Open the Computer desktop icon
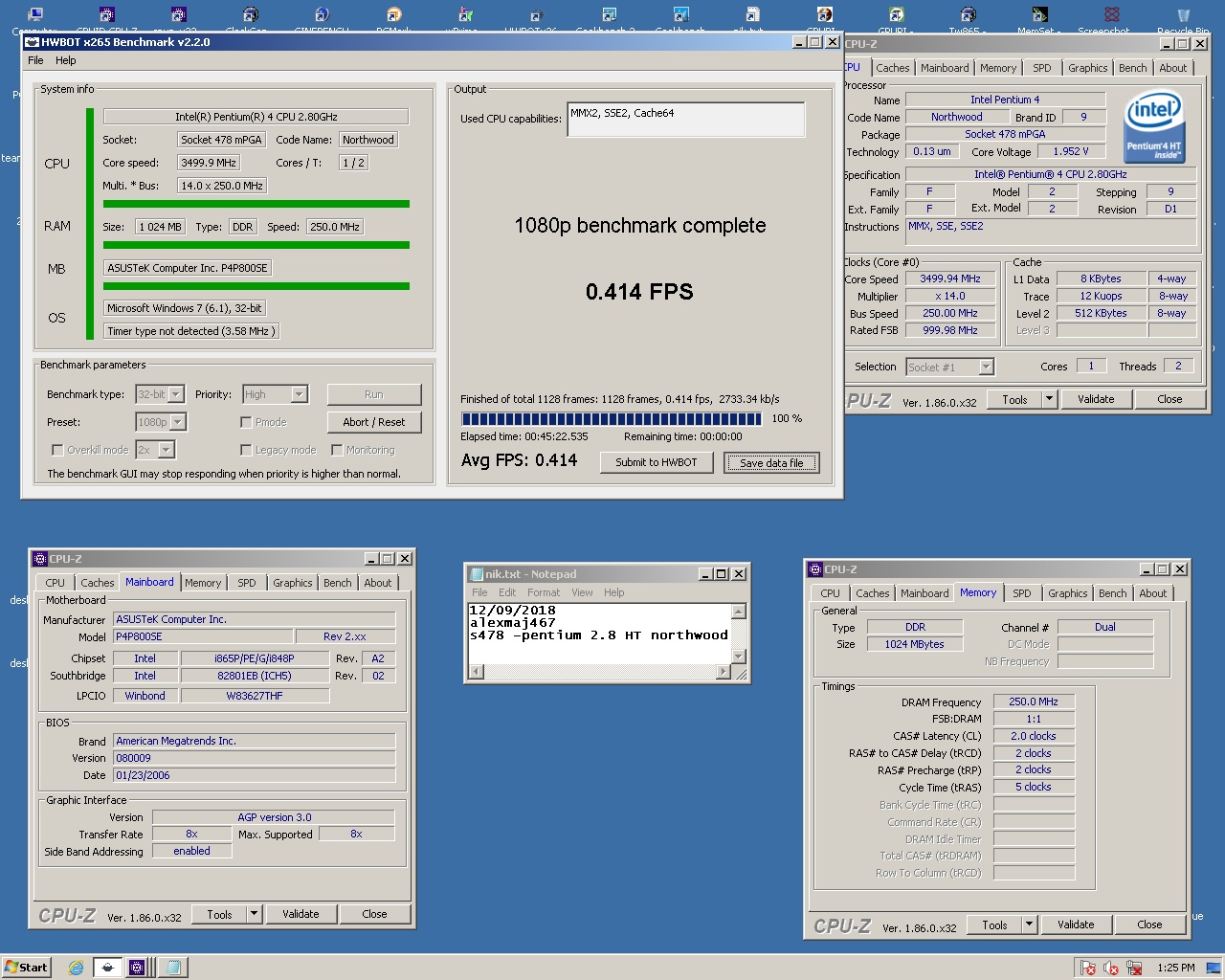The height and width of the screenshot is (980, 1225). (35, 14)
